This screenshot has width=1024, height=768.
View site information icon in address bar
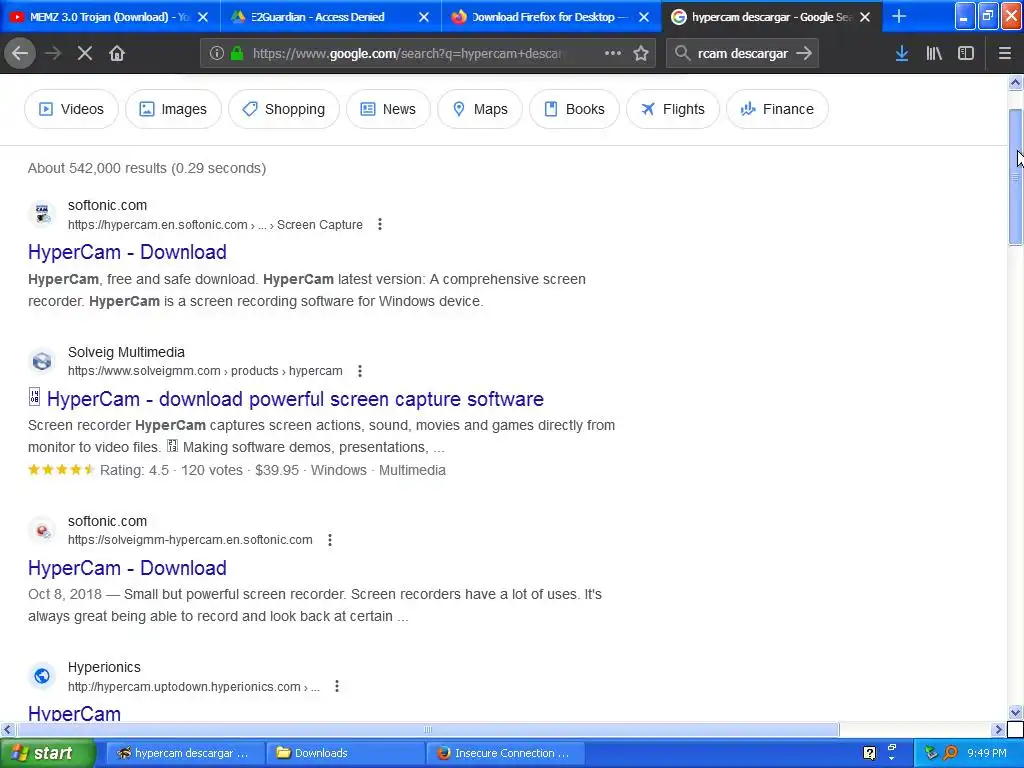click(x=217, y=54)
